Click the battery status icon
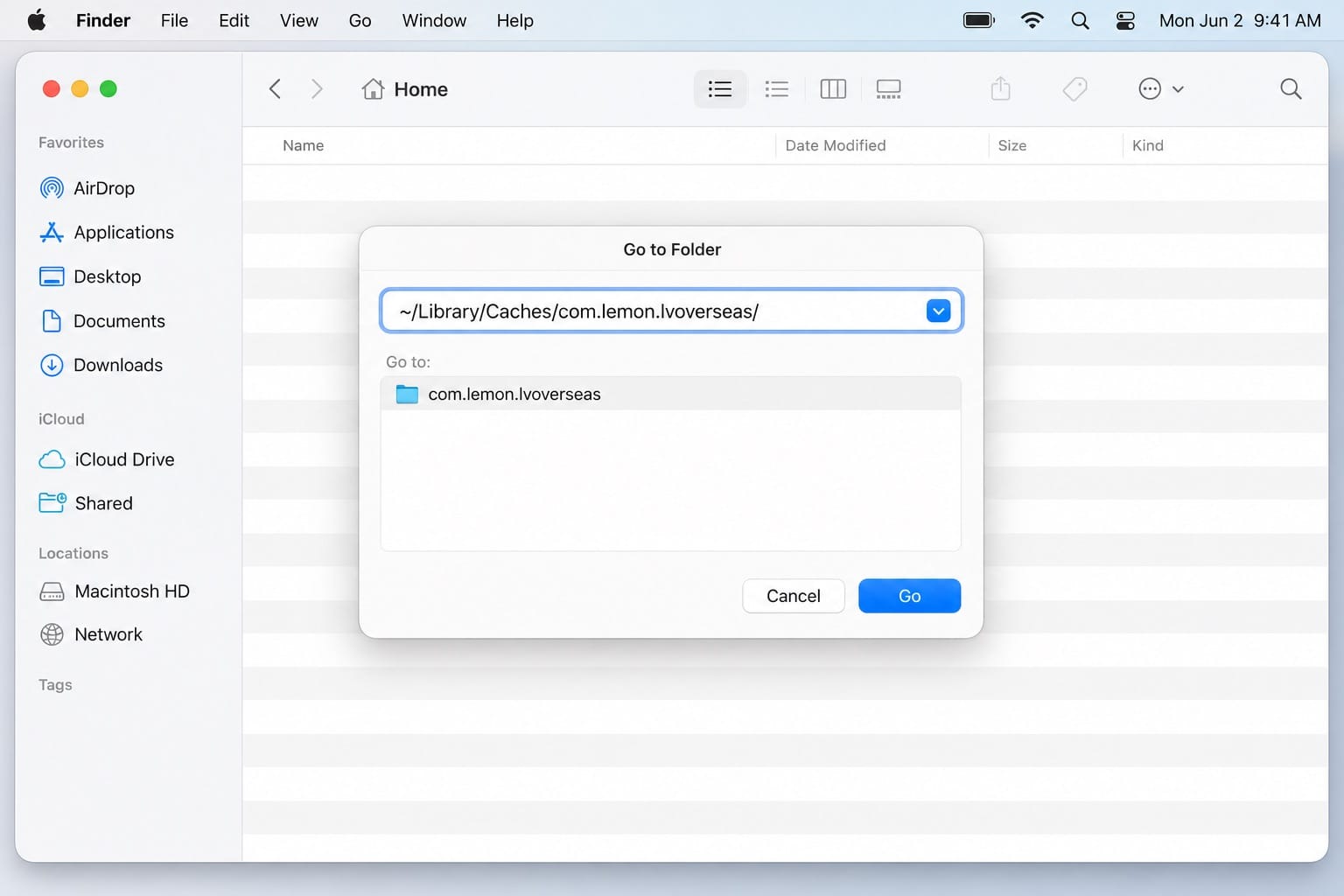Image resolution: width=1344 pixels, height=896 pixels. pyautogui.click(x=979, y=20)
